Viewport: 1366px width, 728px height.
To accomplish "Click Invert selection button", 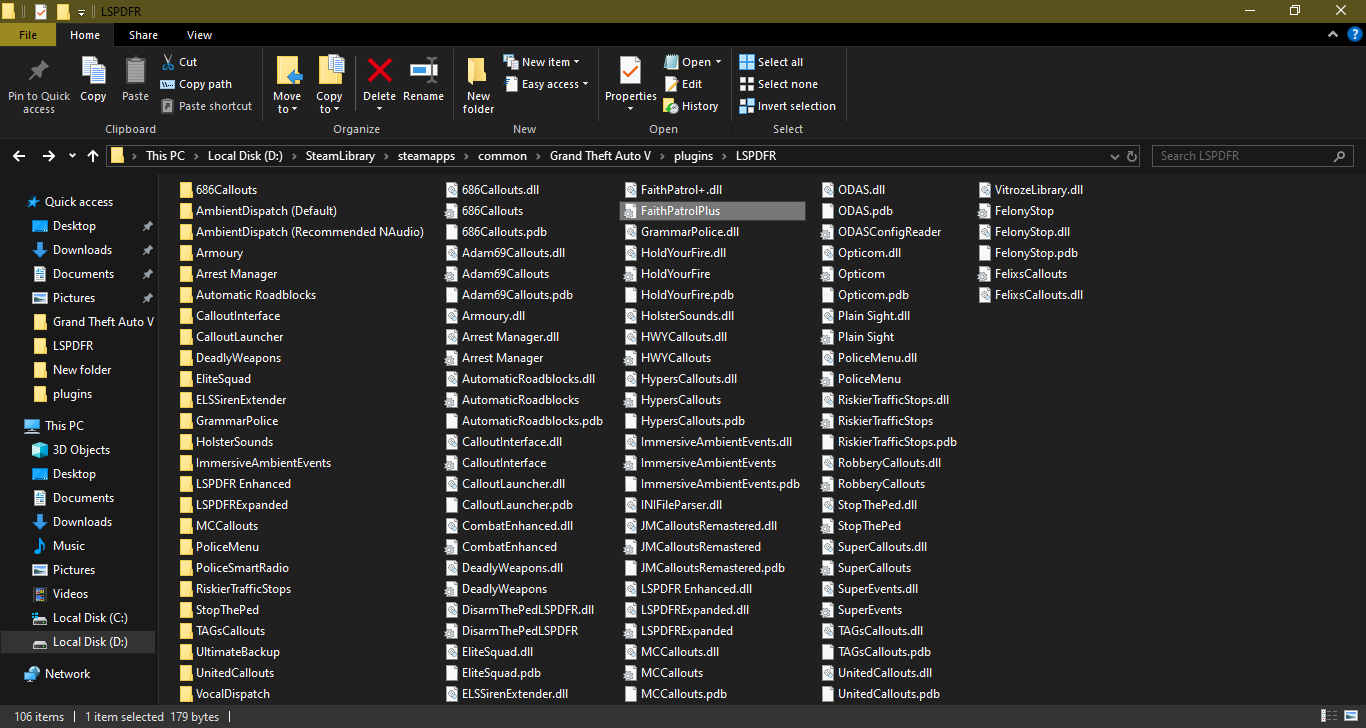I will tap(787, 106).
